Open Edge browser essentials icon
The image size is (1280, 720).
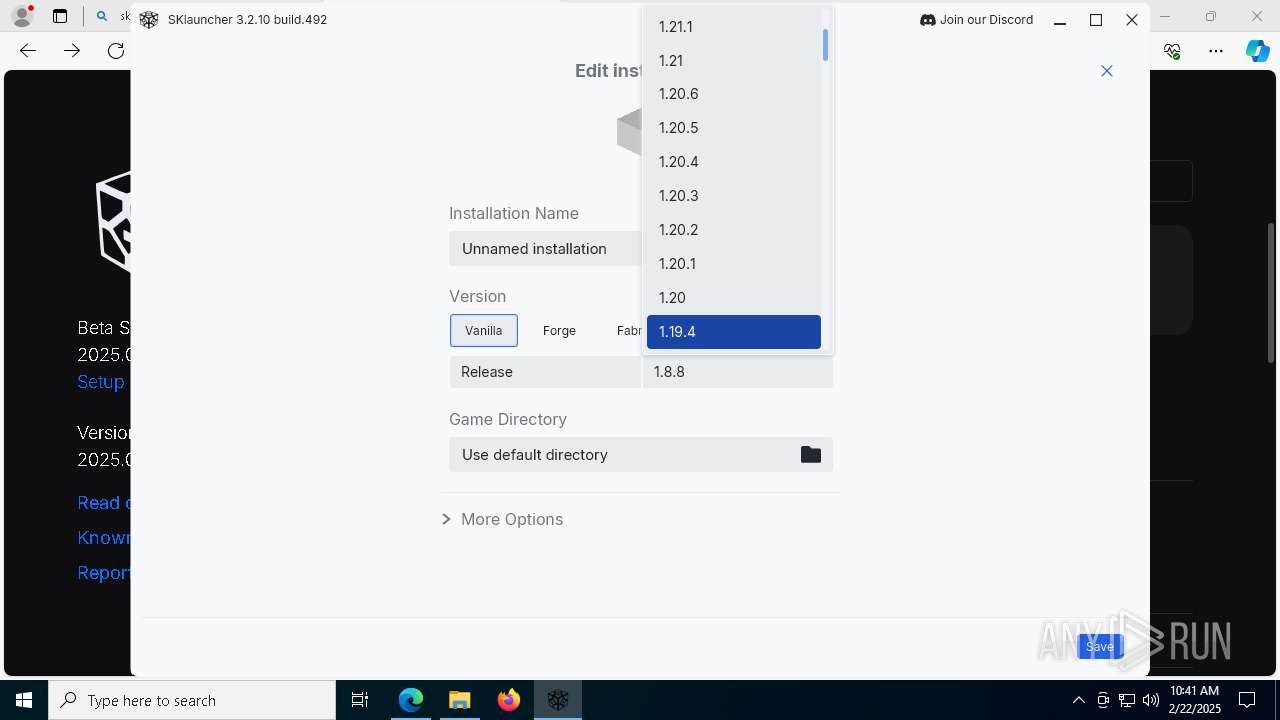pyautogui.click(x=1172, y=51)
